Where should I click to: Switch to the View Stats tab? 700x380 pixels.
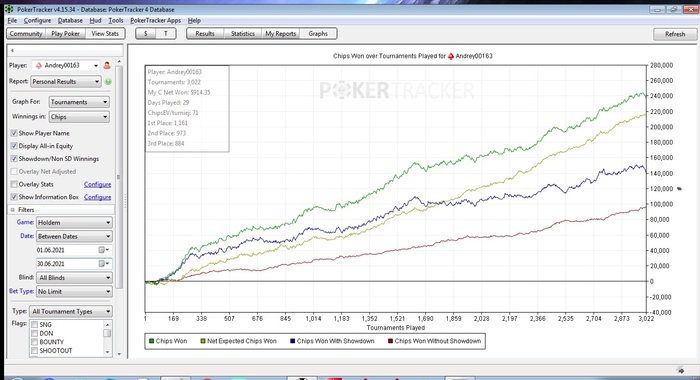coord(105,33)
